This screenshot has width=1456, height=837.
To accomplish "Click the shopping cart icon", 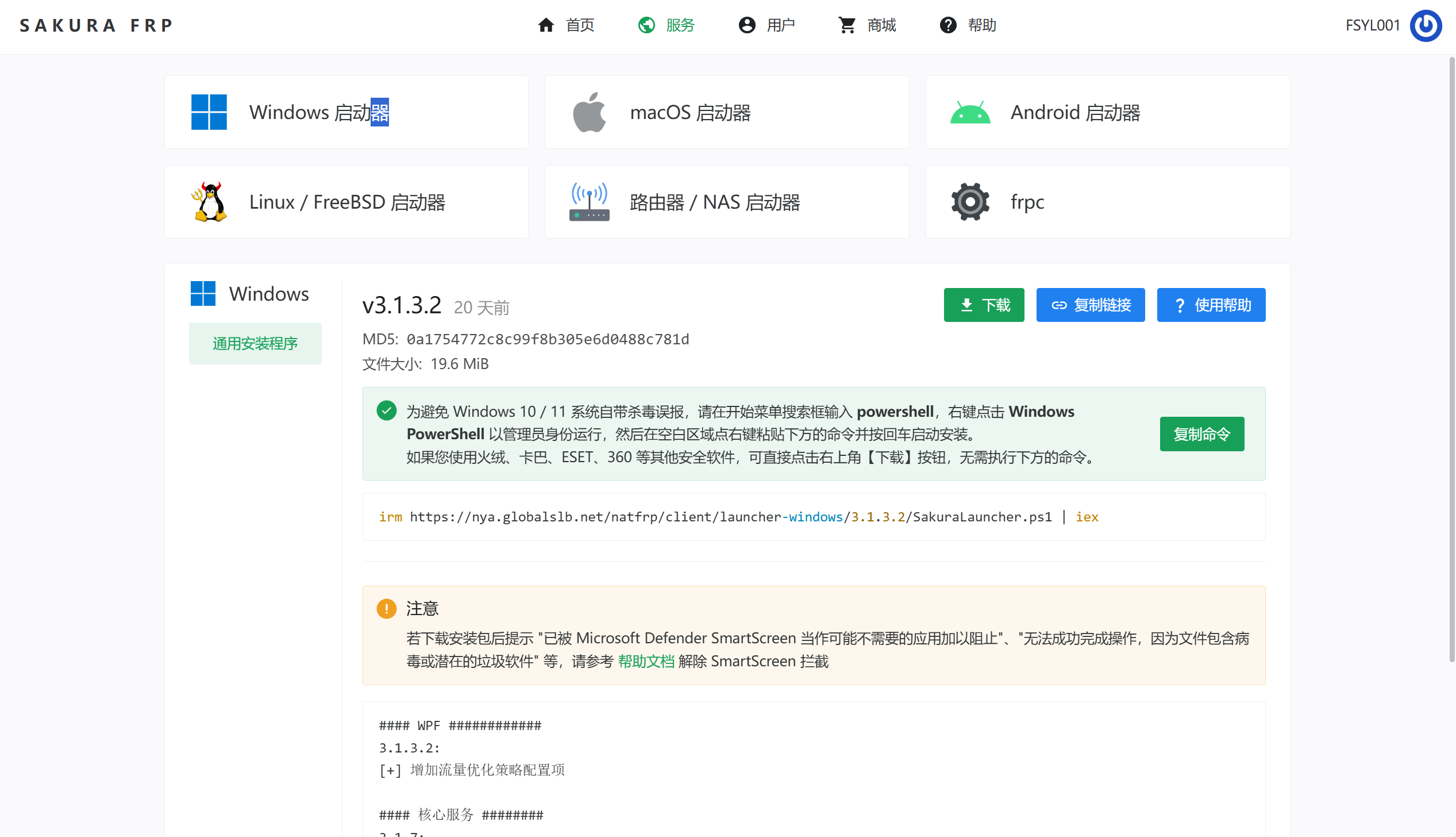I will (847, 25).
